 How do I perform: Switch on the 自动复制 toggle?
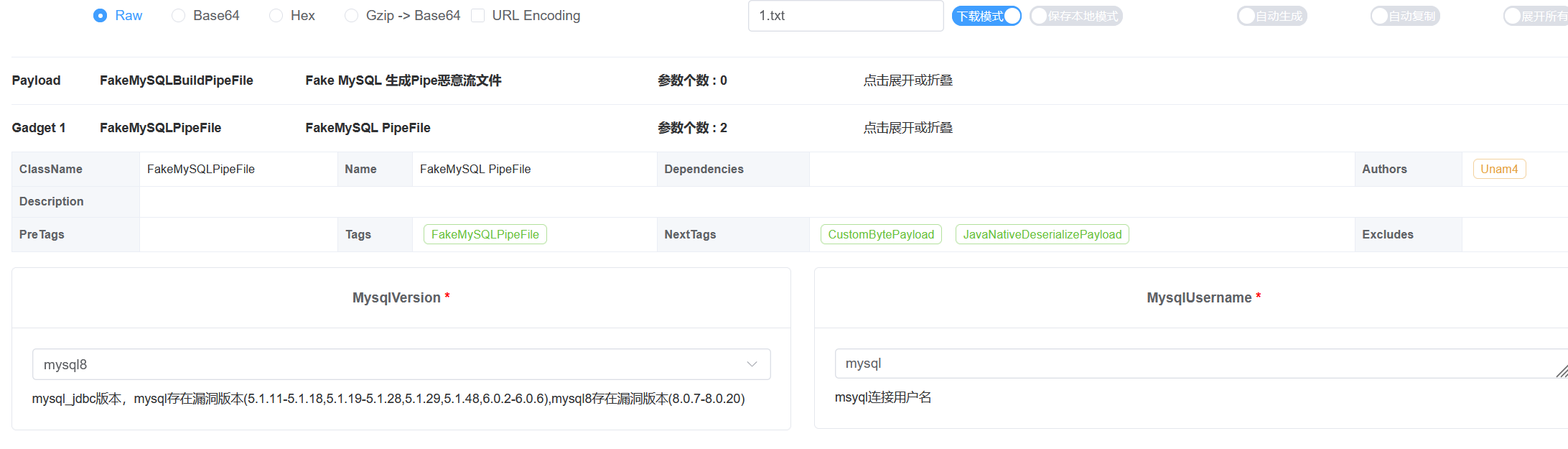(x=1404, y=16)
